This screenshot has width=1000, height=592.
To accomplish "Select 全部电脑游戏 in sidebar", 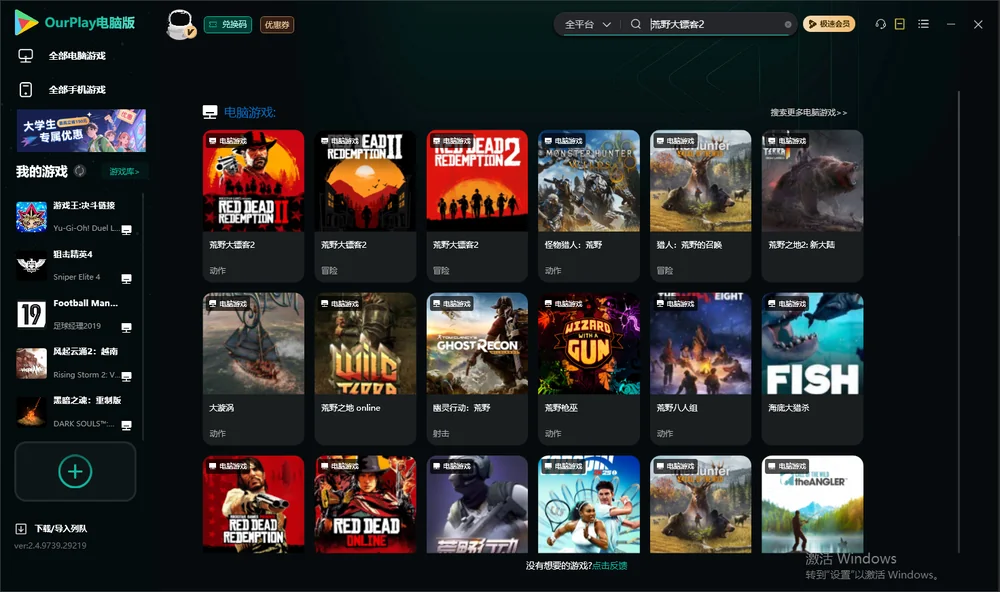I will click(77, 56).
